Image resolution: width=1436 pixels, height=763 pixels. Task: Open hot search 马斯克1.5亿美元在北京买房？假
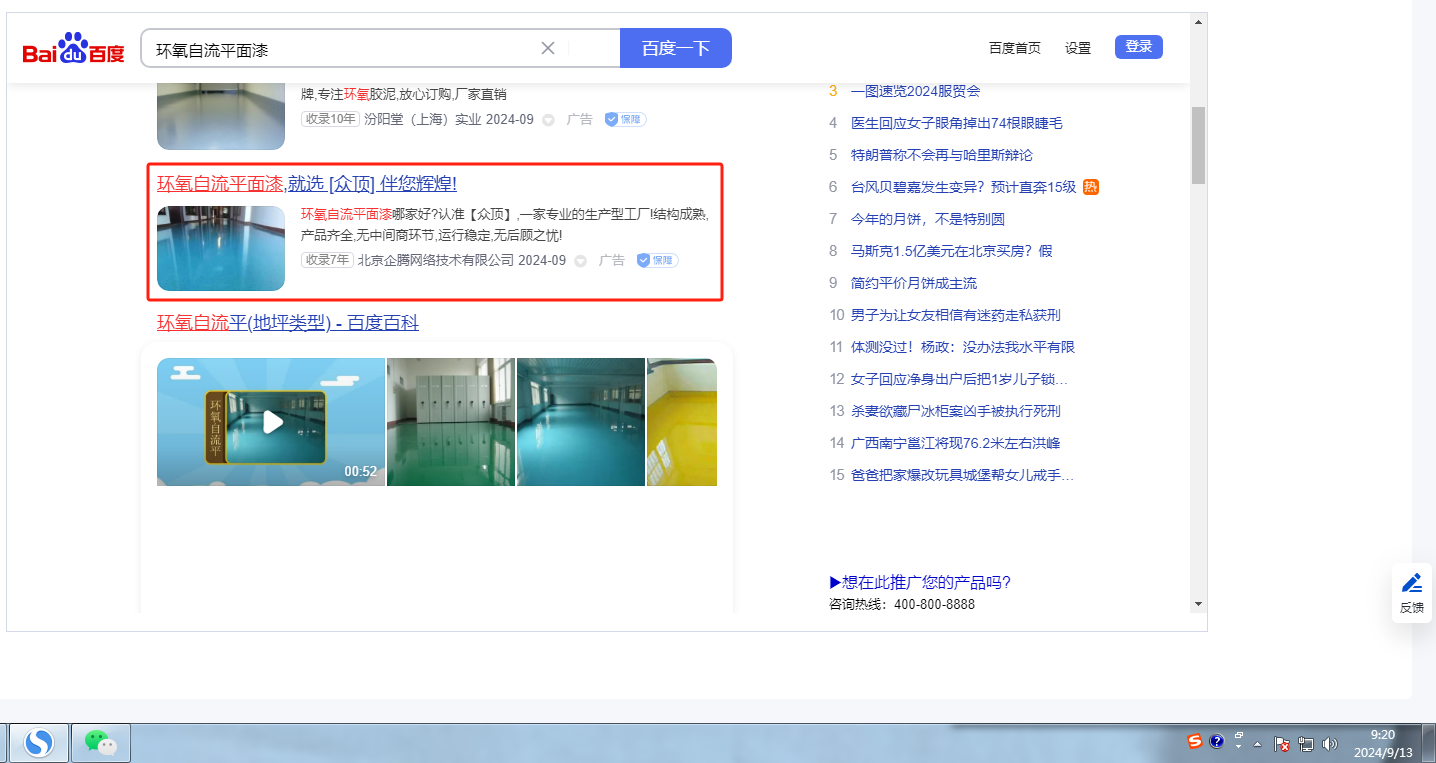pos(952,251)
